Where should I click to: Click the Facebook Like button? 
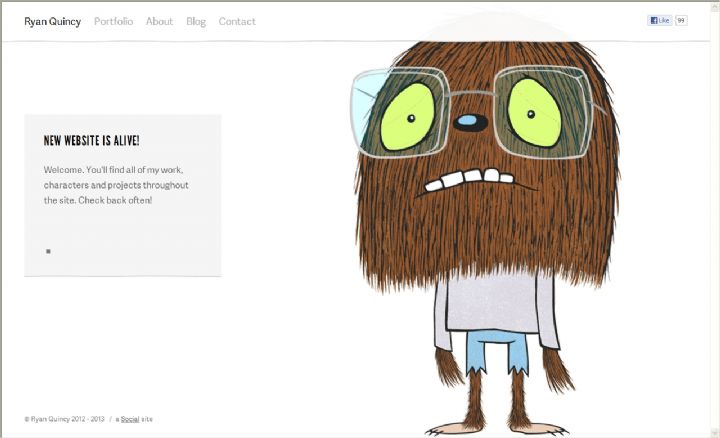coord(660,20)
